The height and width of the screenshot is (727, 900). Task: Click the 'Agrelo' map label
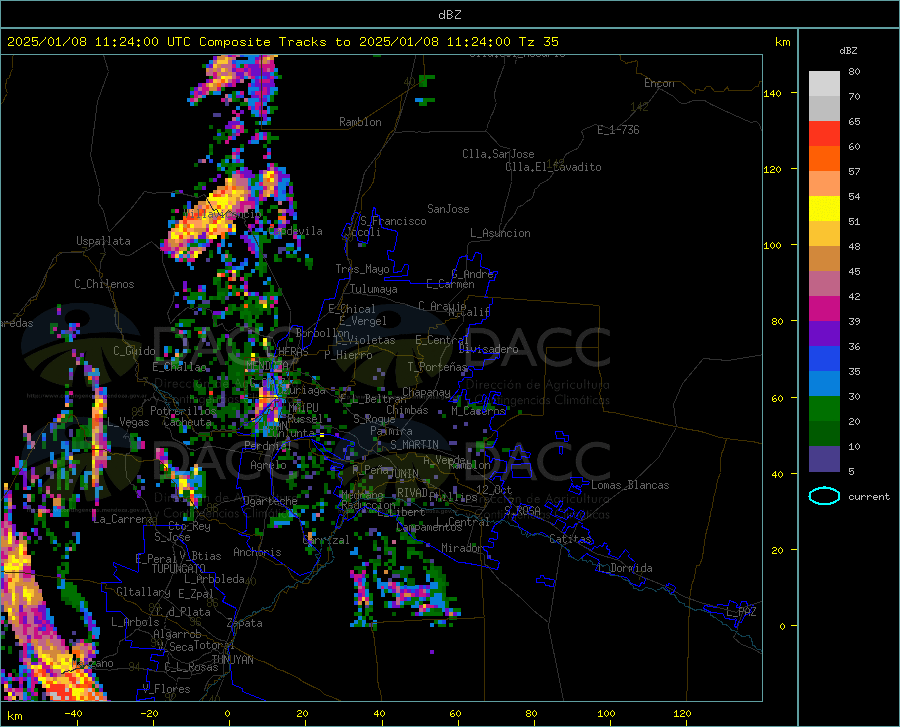coord(268,465)
